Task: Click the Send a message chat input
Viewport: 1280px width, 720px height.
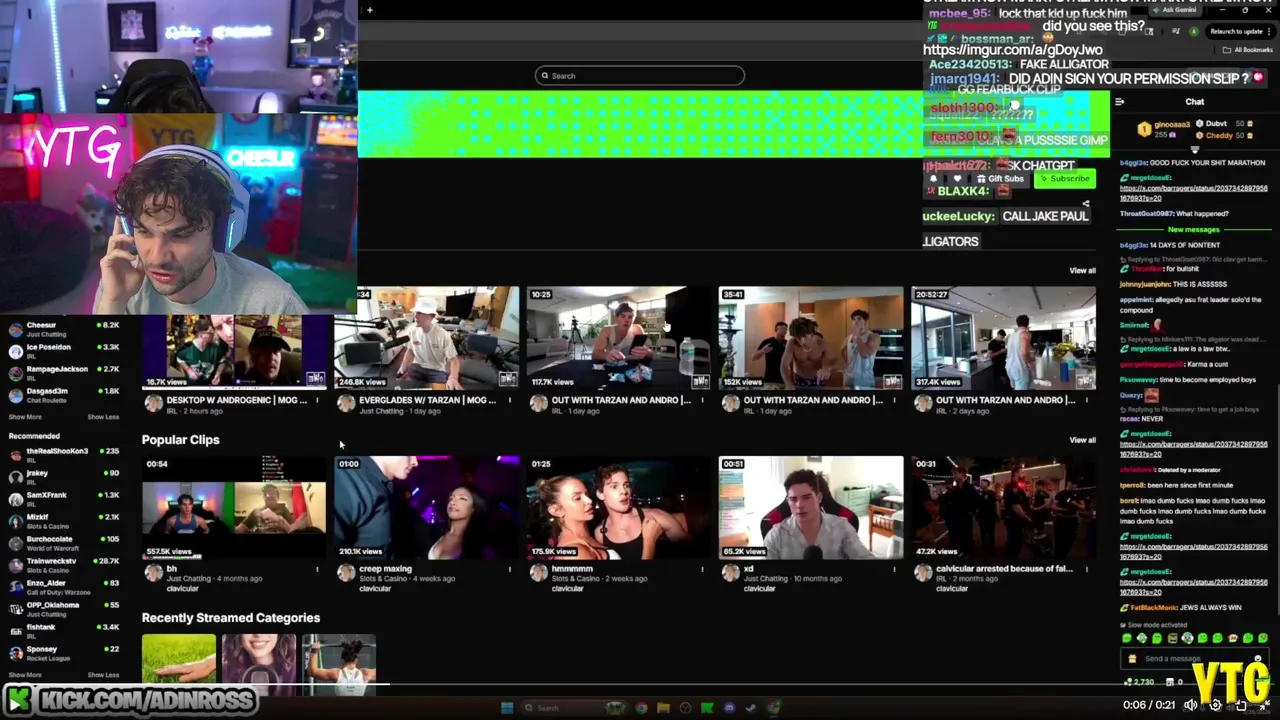Action: [1195, 659]
